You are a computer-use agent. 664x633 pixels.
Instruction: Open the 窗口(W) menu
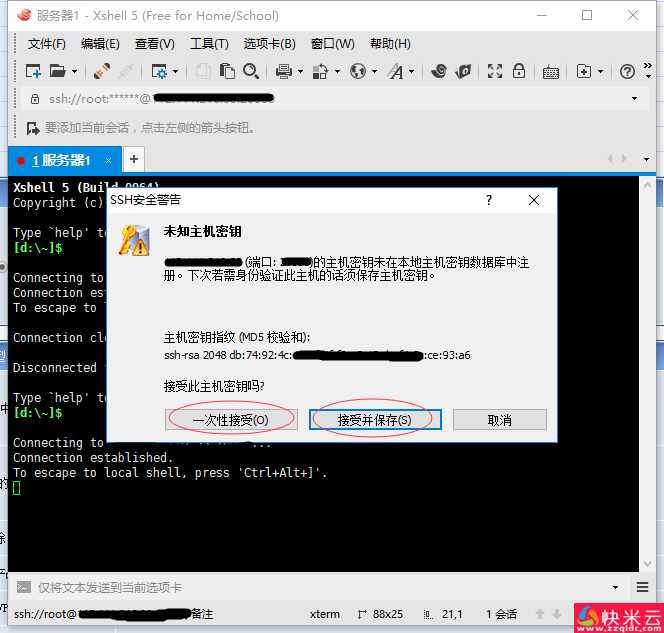pos(332,44)
